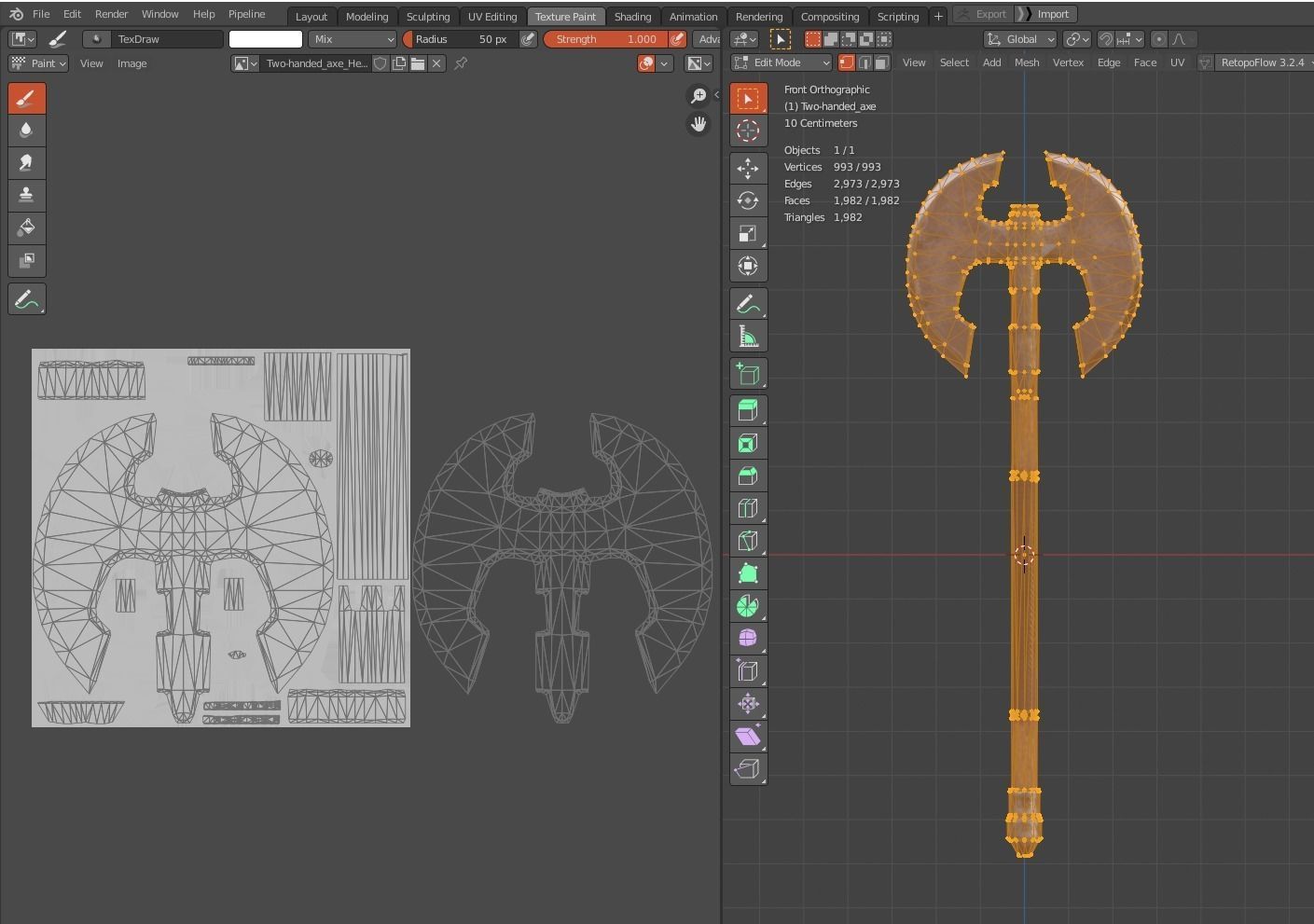Activate the Add Cube tool
1314x924 pixels.
[x=748, y=374]
